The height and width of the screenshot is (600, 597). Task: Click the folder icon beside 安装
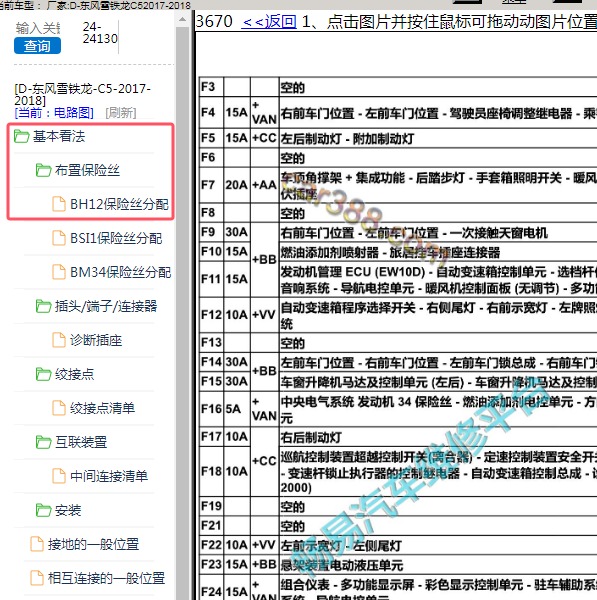(x=43, y=510)
